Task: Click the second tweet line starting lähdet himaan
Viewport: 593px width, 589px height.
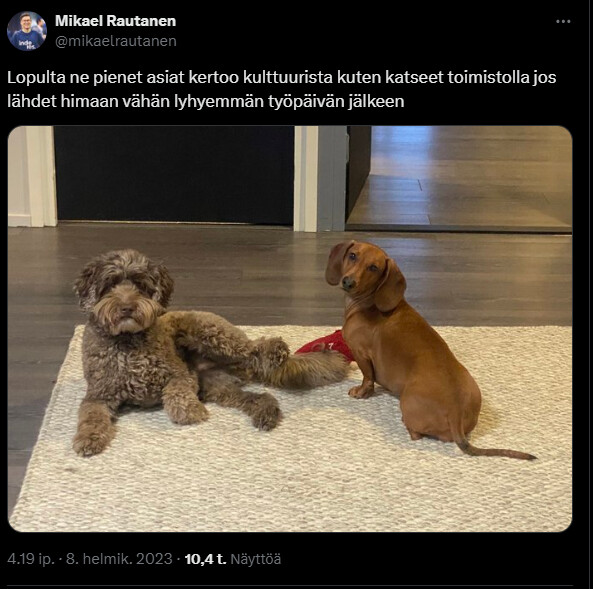Action: (206, 101)
